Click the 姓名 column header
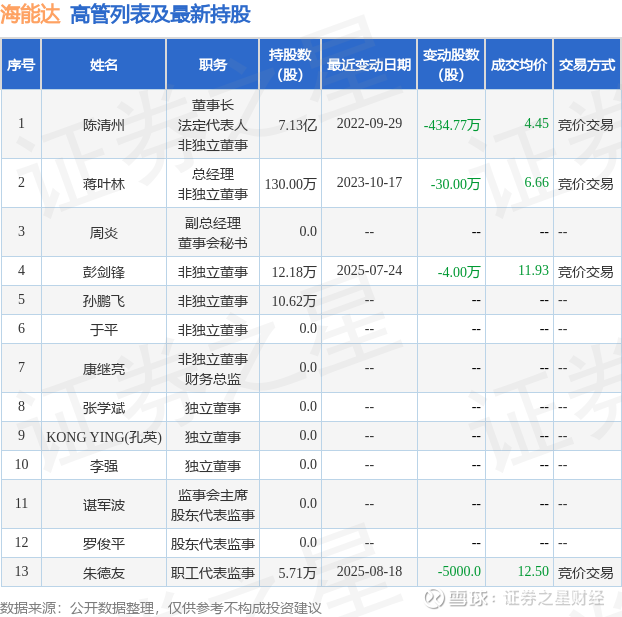Image resolution: width=622 pixels, height=617 pixels. (x=104, y=64)
